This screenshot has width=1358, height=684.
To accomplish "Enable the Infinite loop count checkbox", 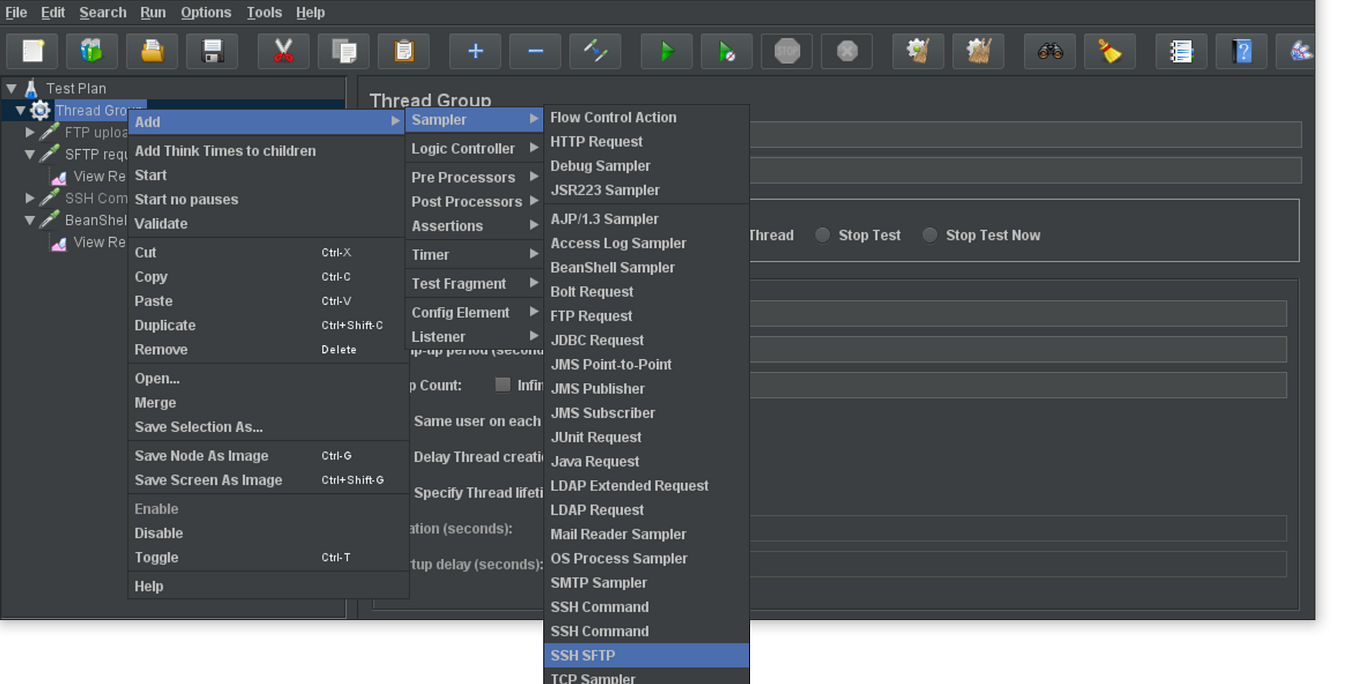I will 503,384.
